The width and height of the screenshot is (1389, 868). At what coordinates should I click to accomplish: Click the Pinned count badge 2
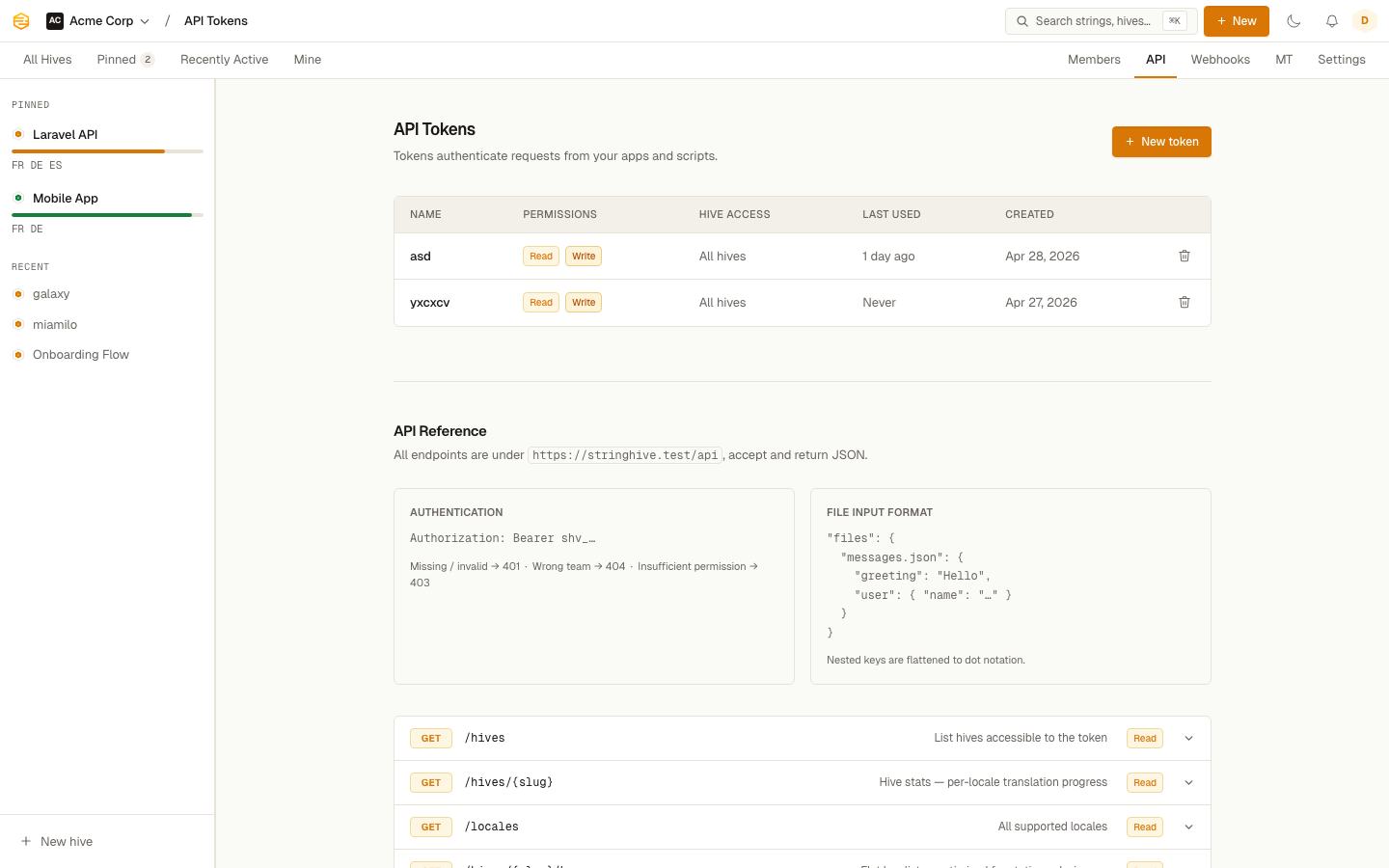pos(148,60)
